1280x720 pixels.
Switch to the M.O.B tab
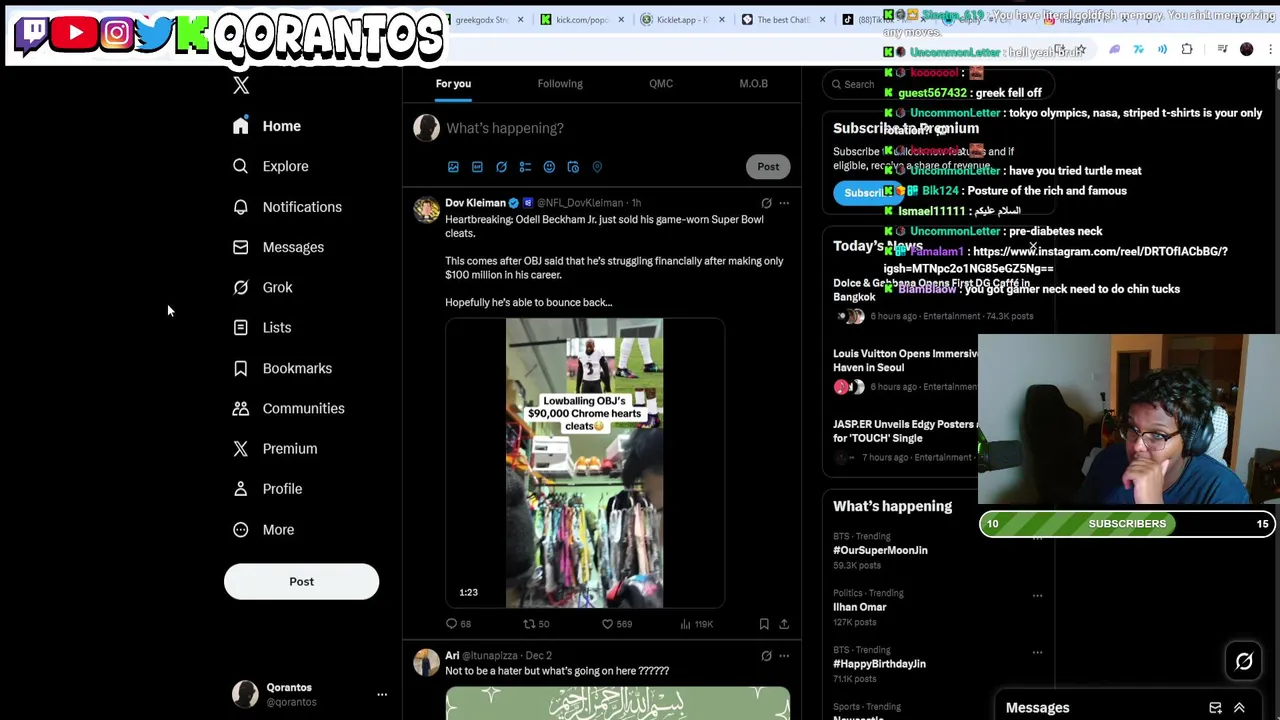tap(754, 84)
